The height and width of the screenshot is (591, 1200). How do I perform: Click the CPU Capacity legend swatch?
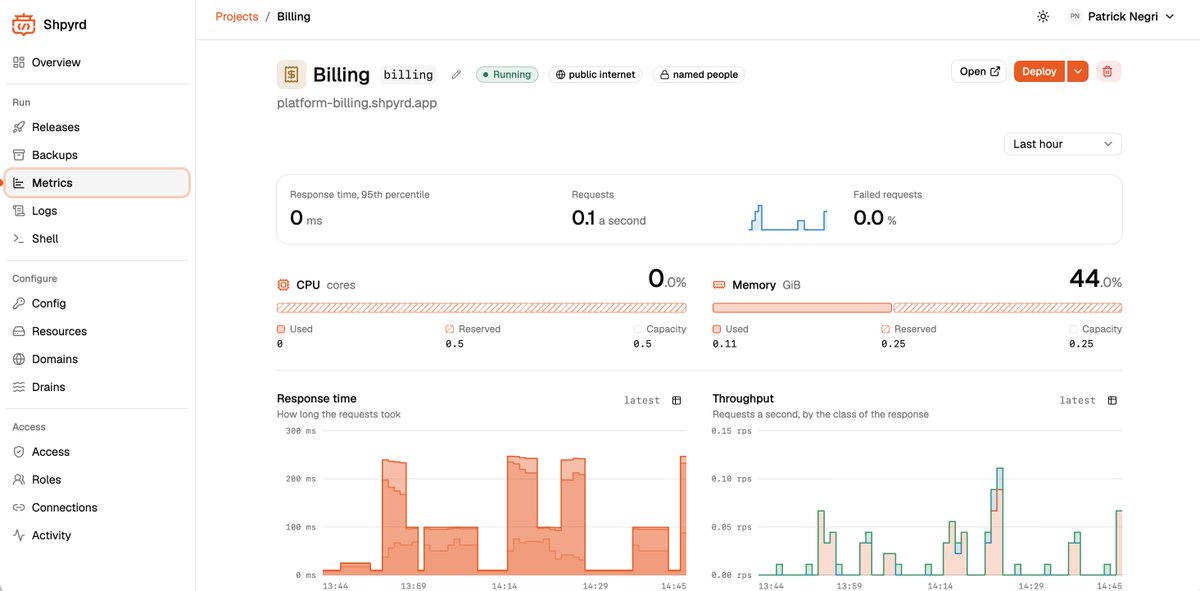pos(638,329)
